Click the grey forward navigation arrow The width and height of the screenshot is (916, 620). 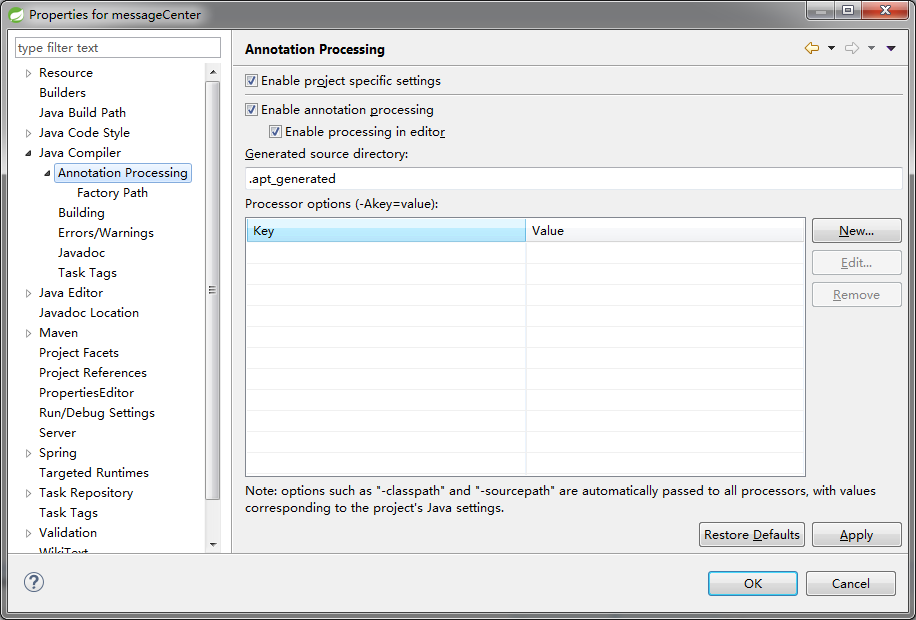pyautogui.click(x=852, y=49)
